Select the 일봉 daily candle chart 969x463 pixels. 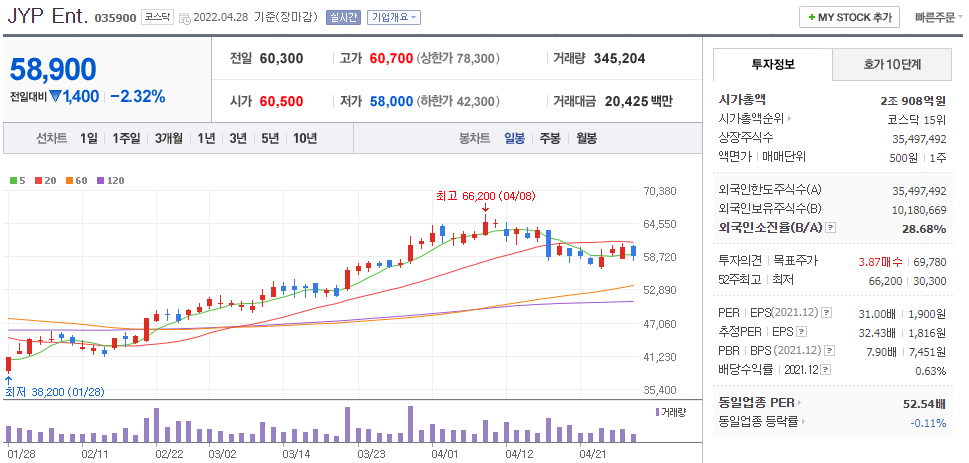(x=514, y=138)
